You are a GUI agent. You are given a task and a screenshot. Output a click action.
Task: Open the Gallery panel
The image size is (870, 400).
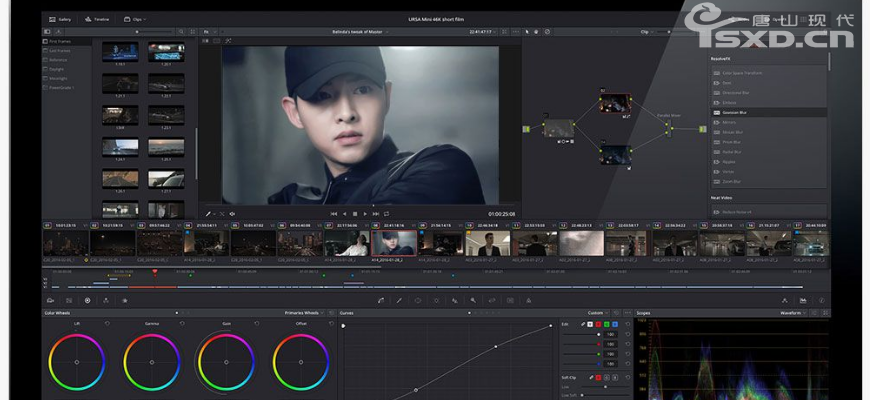(x=60, y=19)
